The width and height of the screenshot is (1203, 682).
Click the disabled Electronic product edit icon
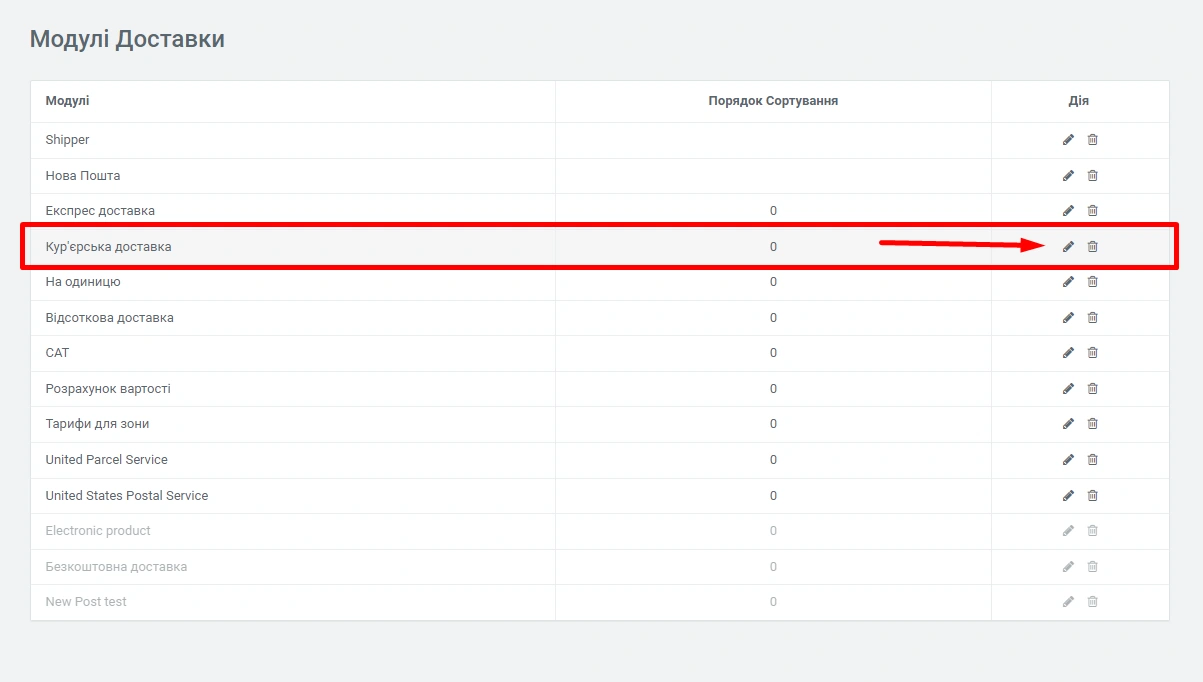click(1068, 531)
